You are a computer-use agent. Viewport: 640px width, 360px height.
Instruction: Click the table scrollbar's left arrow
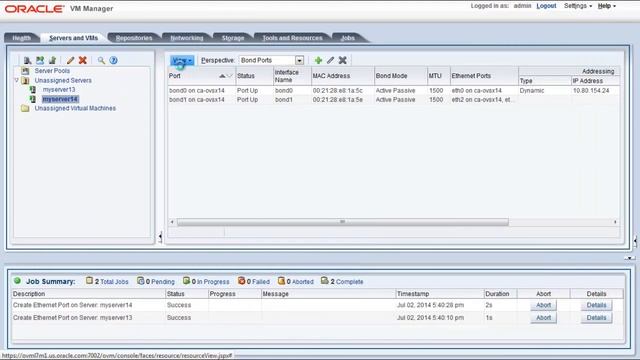pyautogui.click(x=172, y=222)
